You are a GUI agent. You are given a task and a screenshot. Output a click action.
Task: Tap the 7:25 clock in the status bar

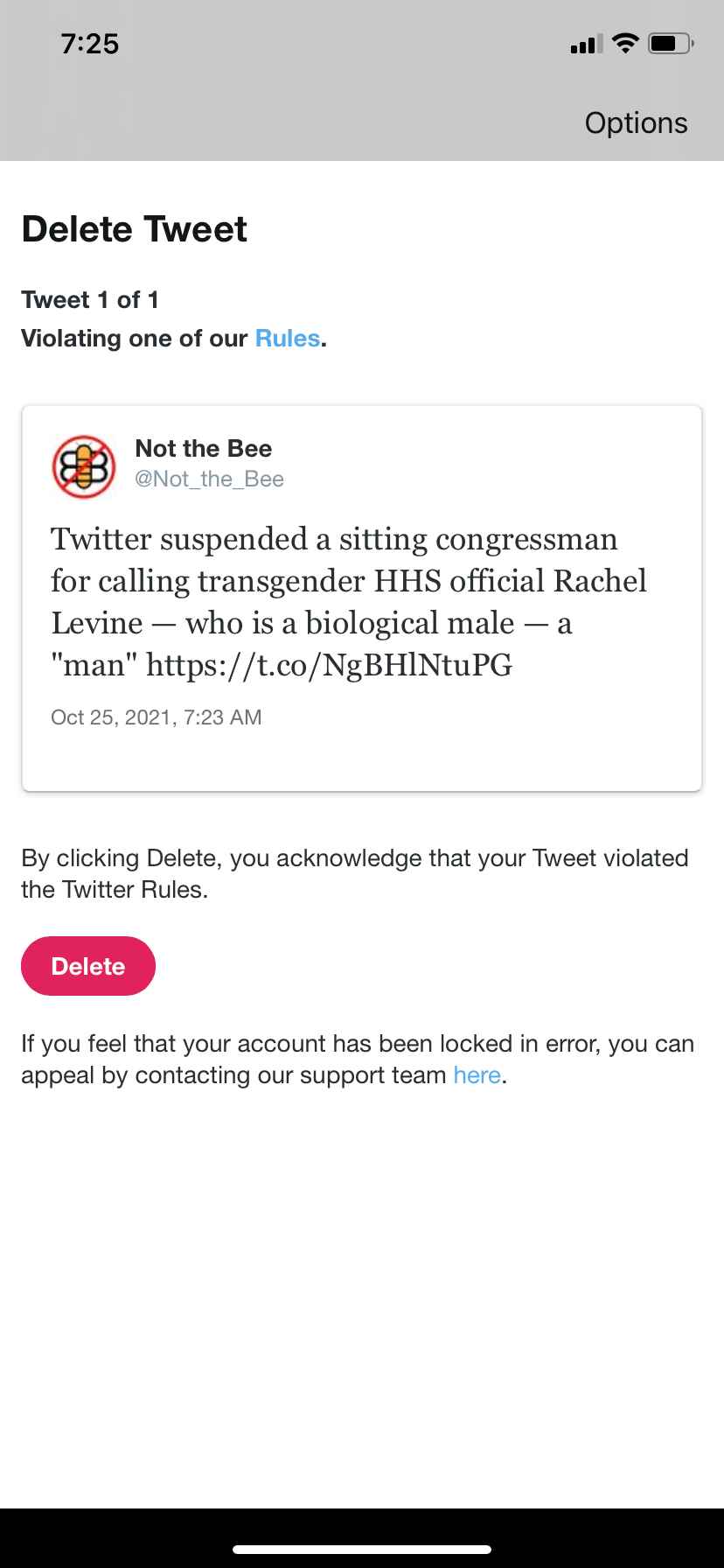pyautogui.click(x=90, y=44)
